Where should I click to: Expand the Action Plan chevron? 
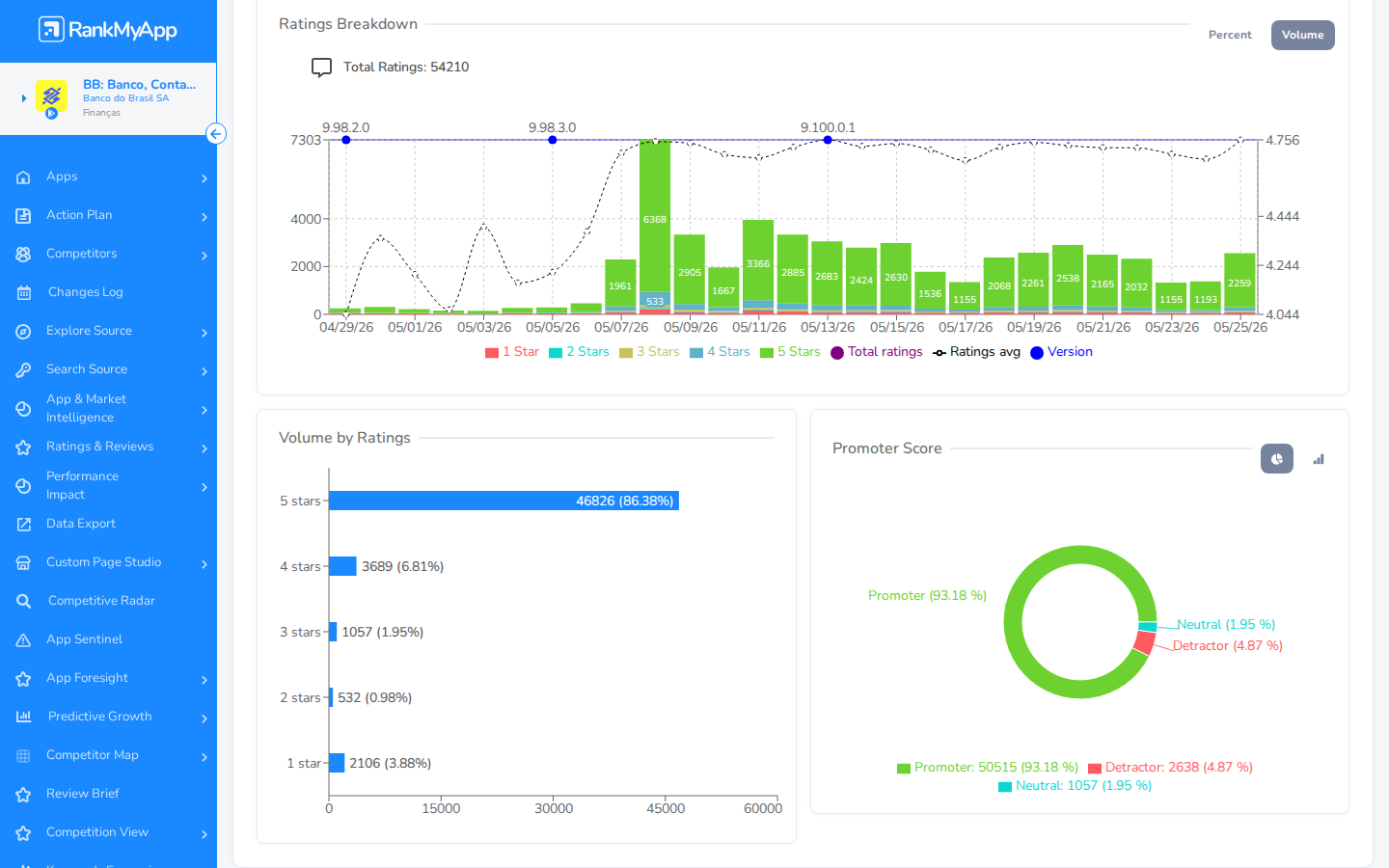(204, 217)
